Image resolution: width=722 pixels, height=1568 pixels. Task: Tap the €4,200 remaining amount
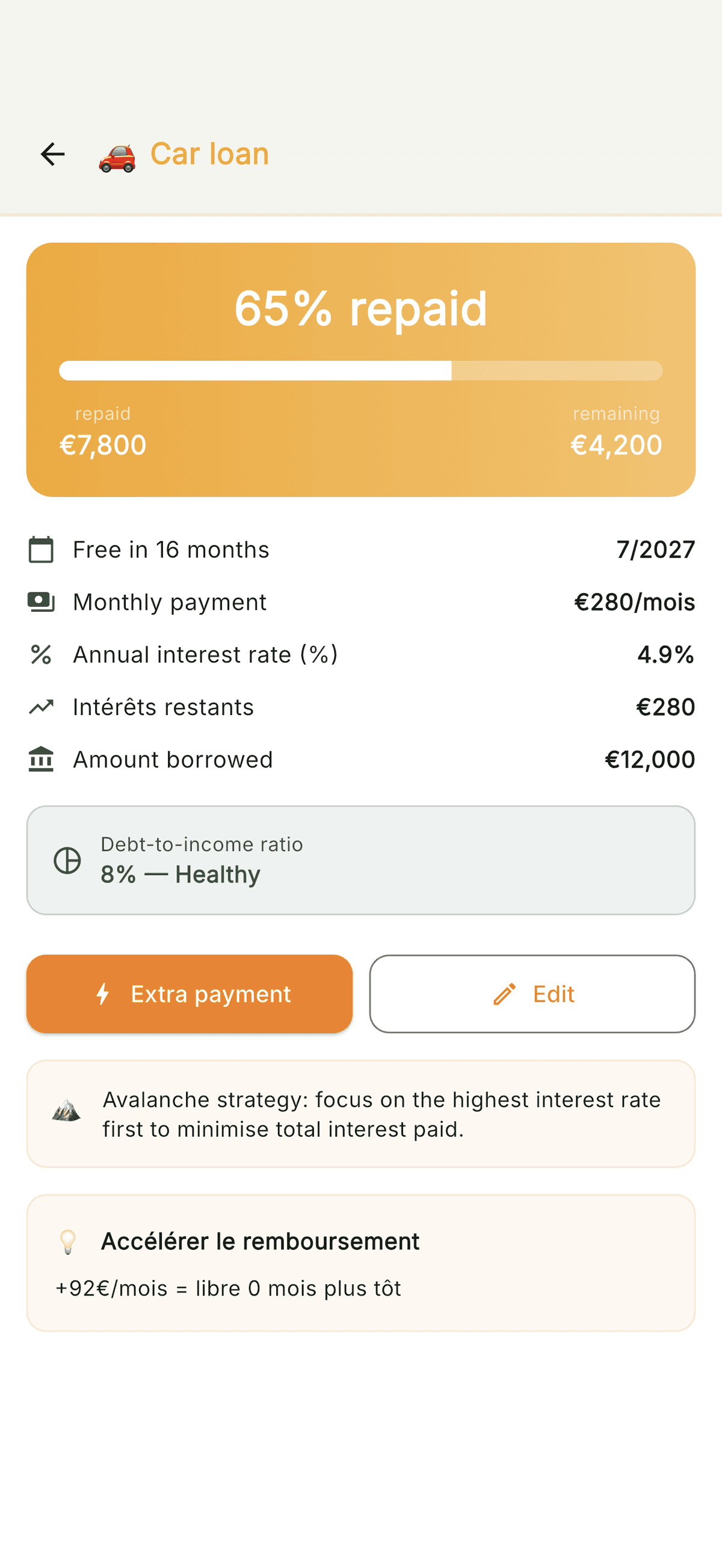[x=616, y=445]
